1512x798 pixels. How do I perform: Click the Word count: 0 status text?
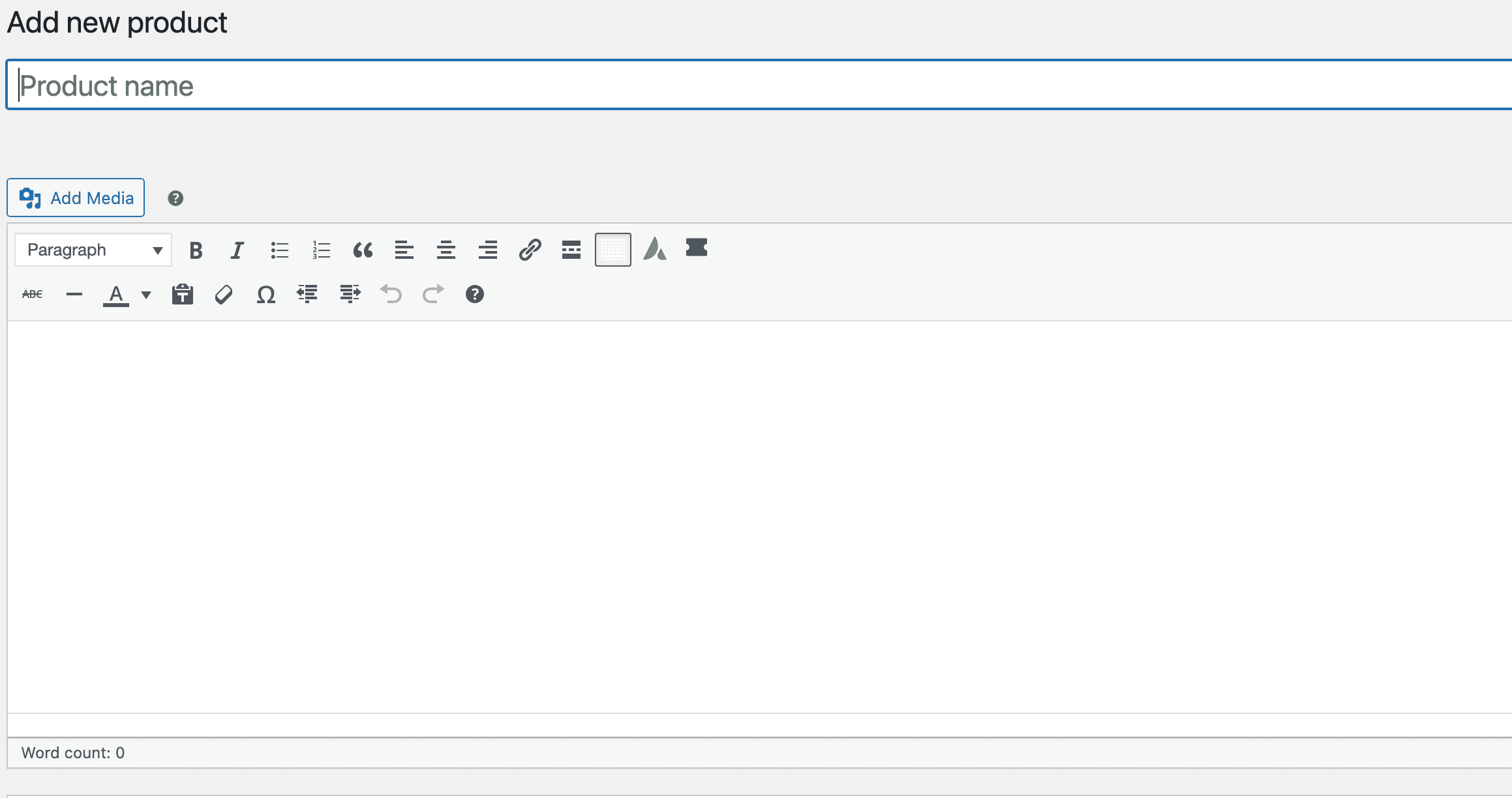[73, 753]
